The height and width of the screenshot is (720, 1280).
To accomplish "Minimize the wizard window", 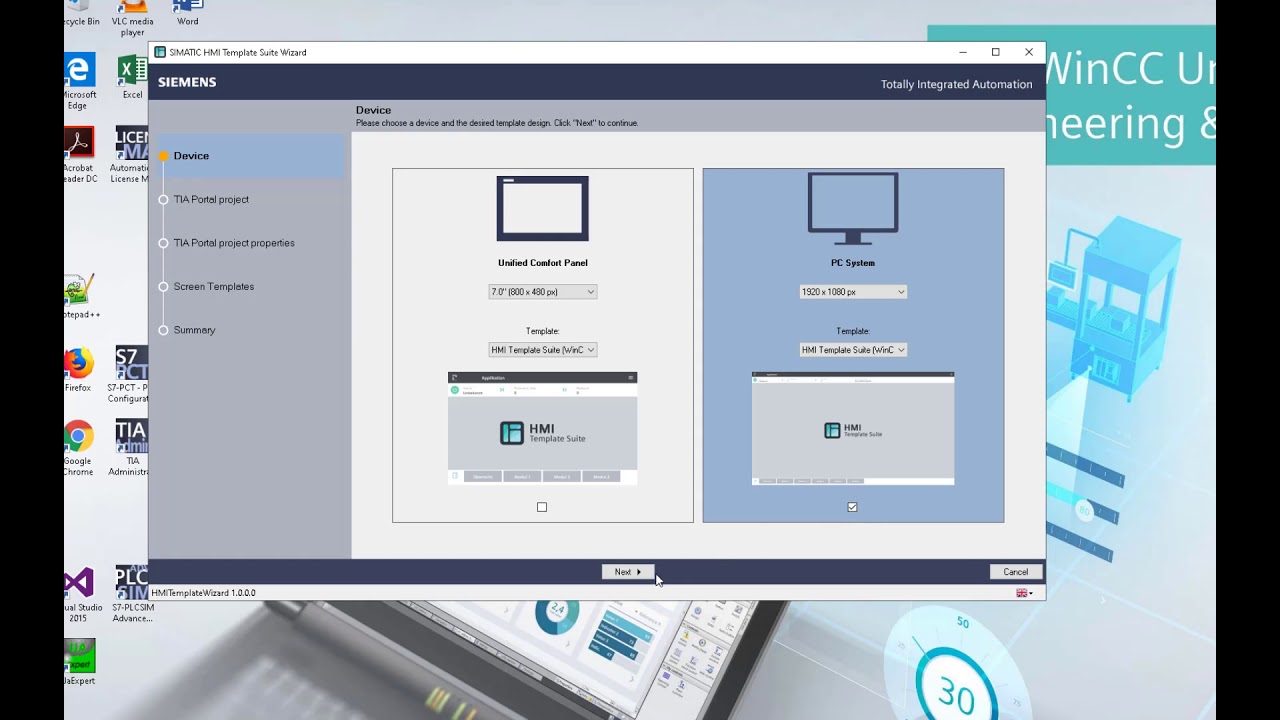I will point(962,52).
